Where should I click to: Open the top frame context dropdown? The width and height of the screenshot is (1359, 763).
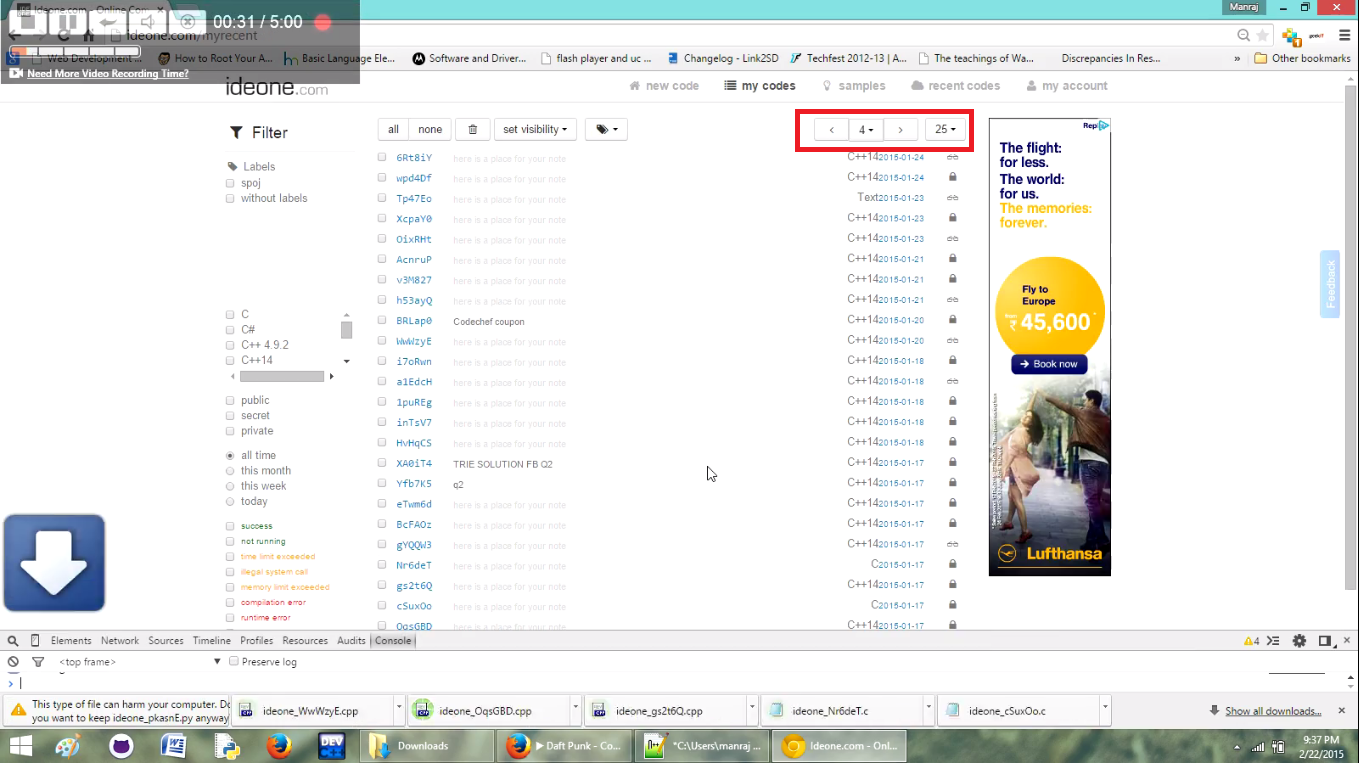[x=139, y=662]
